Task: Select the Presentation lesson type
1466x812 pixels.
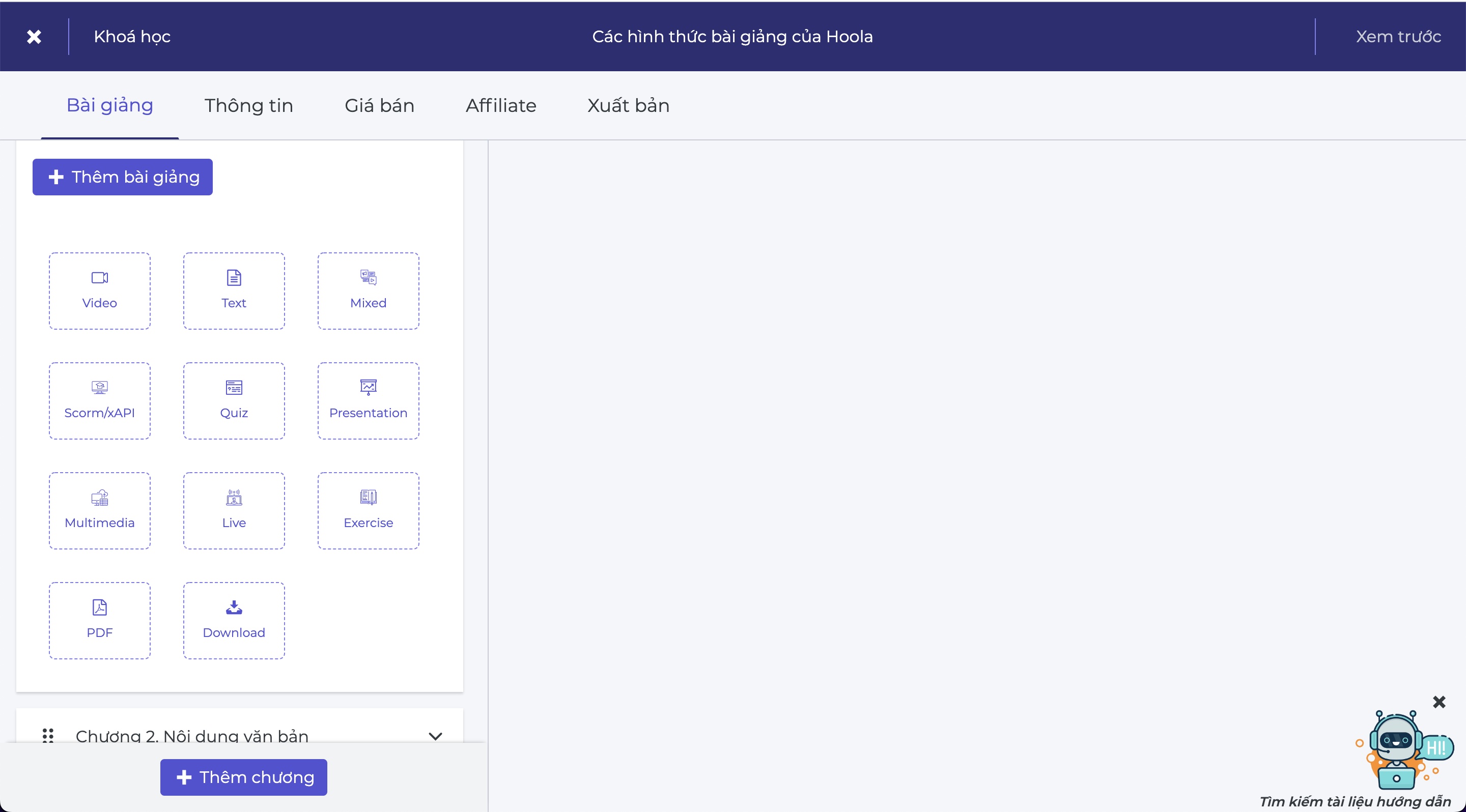Action: pyautogui.click(x=368, y=400)
